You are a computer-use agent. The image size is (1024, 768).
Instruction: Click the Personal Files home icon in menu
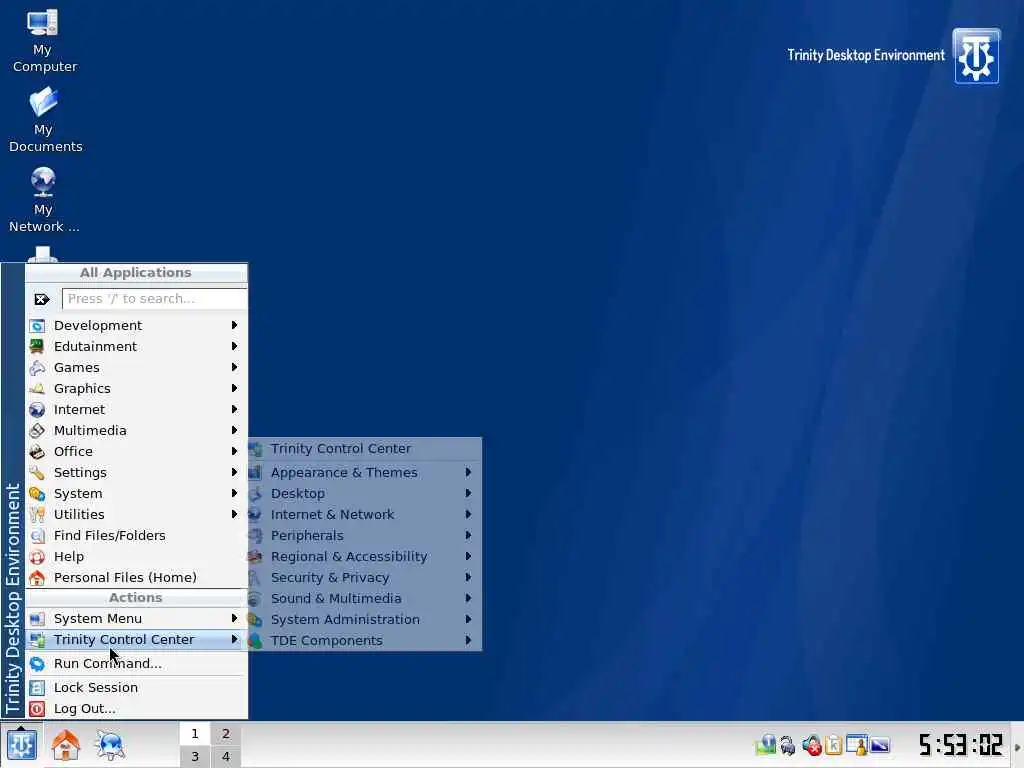pos(37,577)
